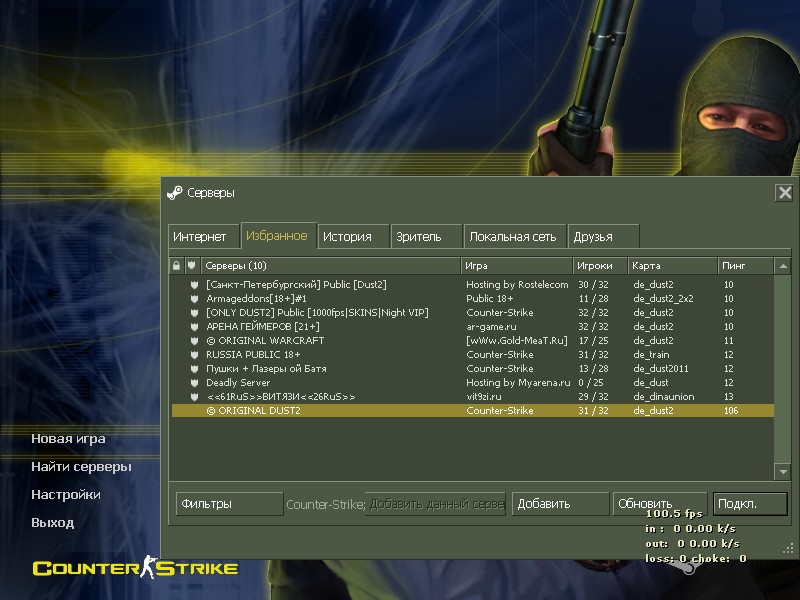This screenshot has height=600, width=800.
Task: Click the Добавить button
Action: pos(560,504)
